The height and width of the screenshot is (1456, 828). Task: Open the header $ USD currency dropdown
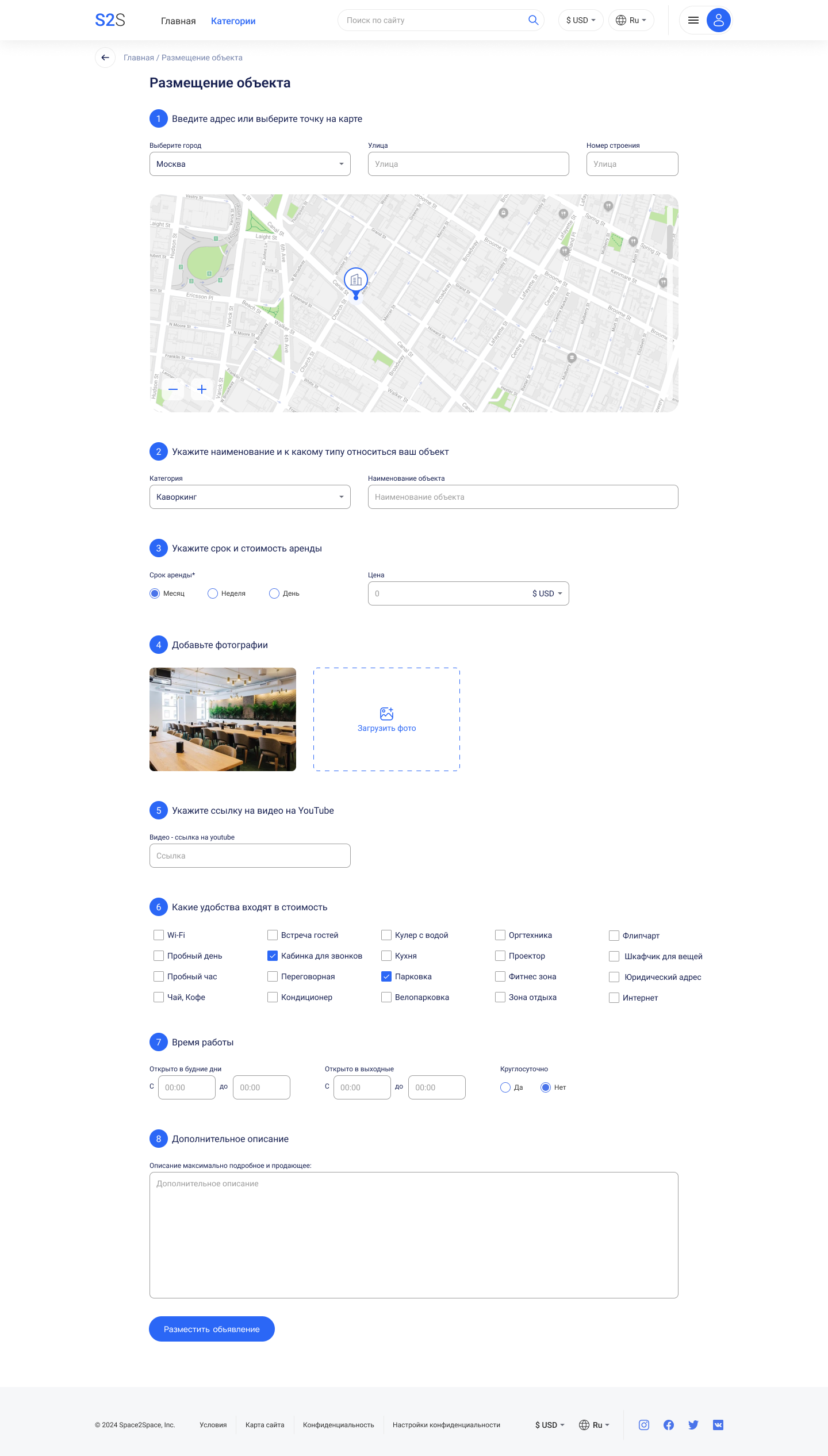581,20
